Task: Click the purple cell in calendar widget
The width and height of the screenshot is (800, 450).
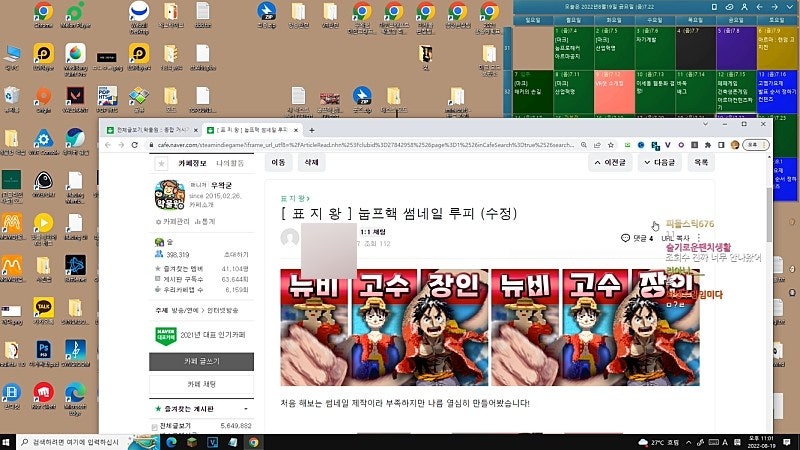Action: tap(736, 48)
